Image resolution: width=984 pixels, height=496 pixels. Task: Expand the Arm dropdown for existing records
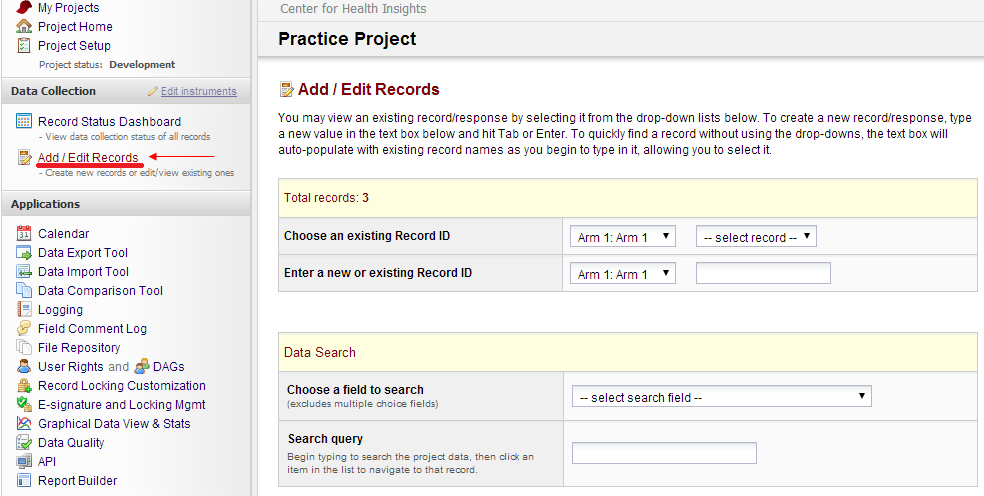pyautogui.click(x=622, y=237)
